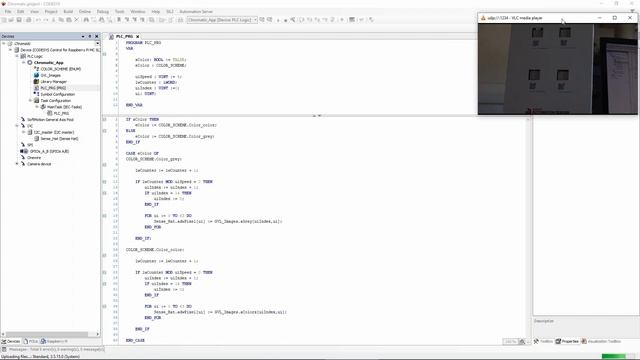Image resolution: width=640 pixels, height=360 pixels.
Task: Click the Delete X toolbar icon
Action: click(76, 20)
